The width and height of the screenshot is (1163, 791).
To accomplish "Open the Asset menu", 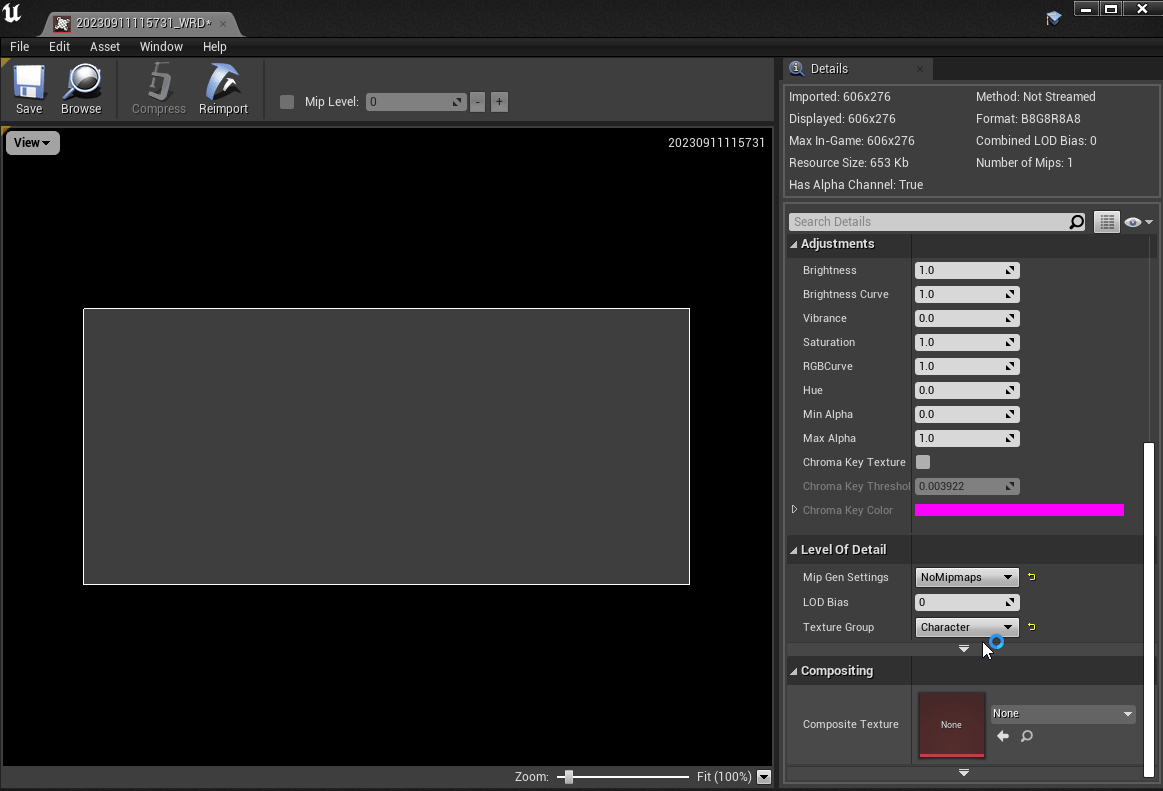I will [105, 47].
